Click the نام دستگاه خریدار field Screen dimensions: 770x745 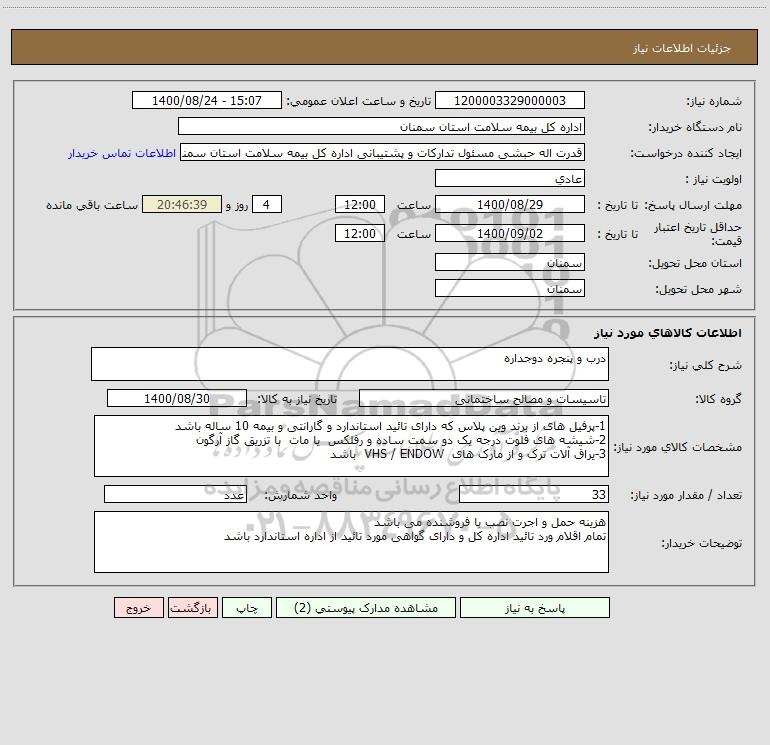point(381,126)
